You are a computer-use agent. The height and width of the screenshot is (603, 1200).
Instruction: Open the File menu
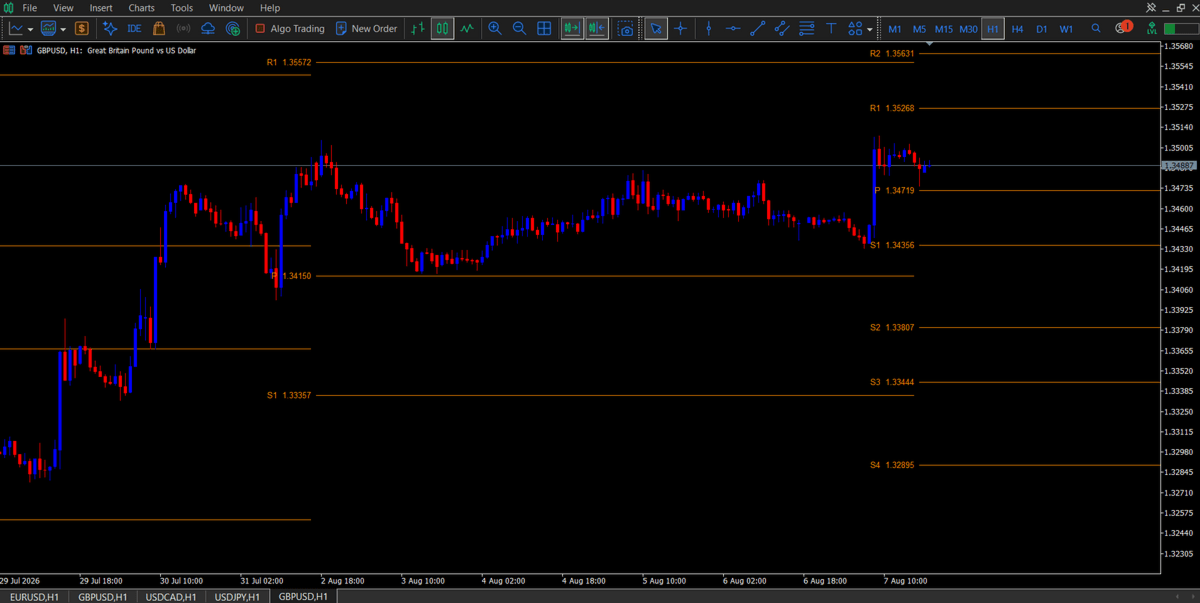30,7
